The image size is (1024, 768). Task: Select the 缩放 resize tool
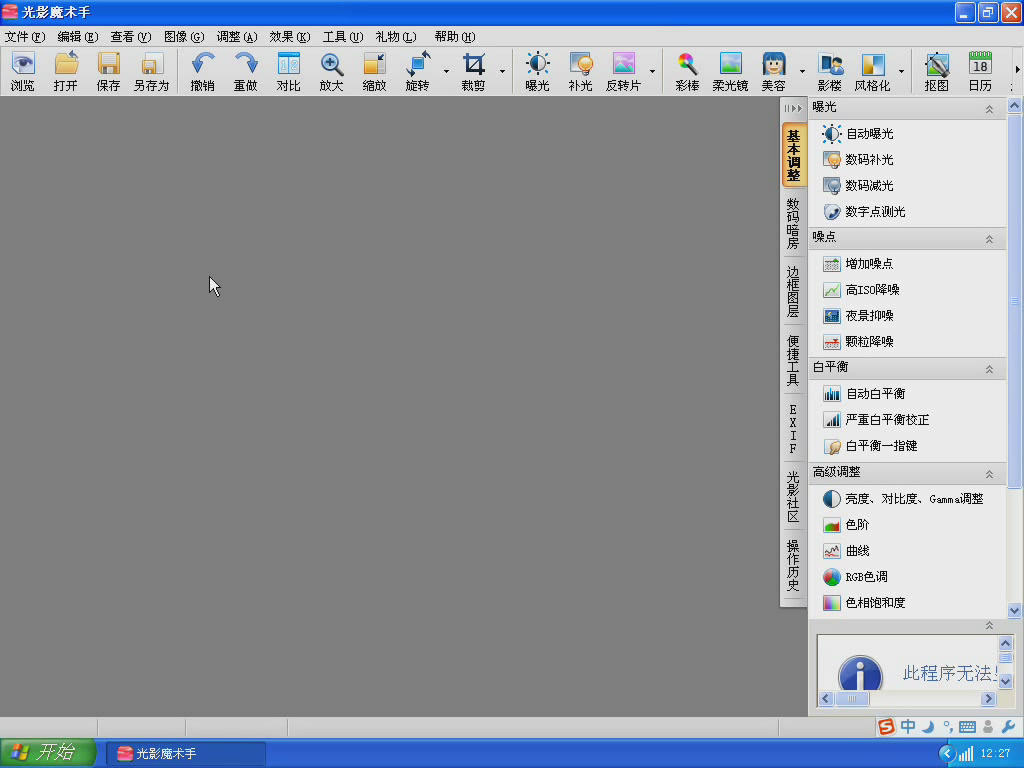374,71
